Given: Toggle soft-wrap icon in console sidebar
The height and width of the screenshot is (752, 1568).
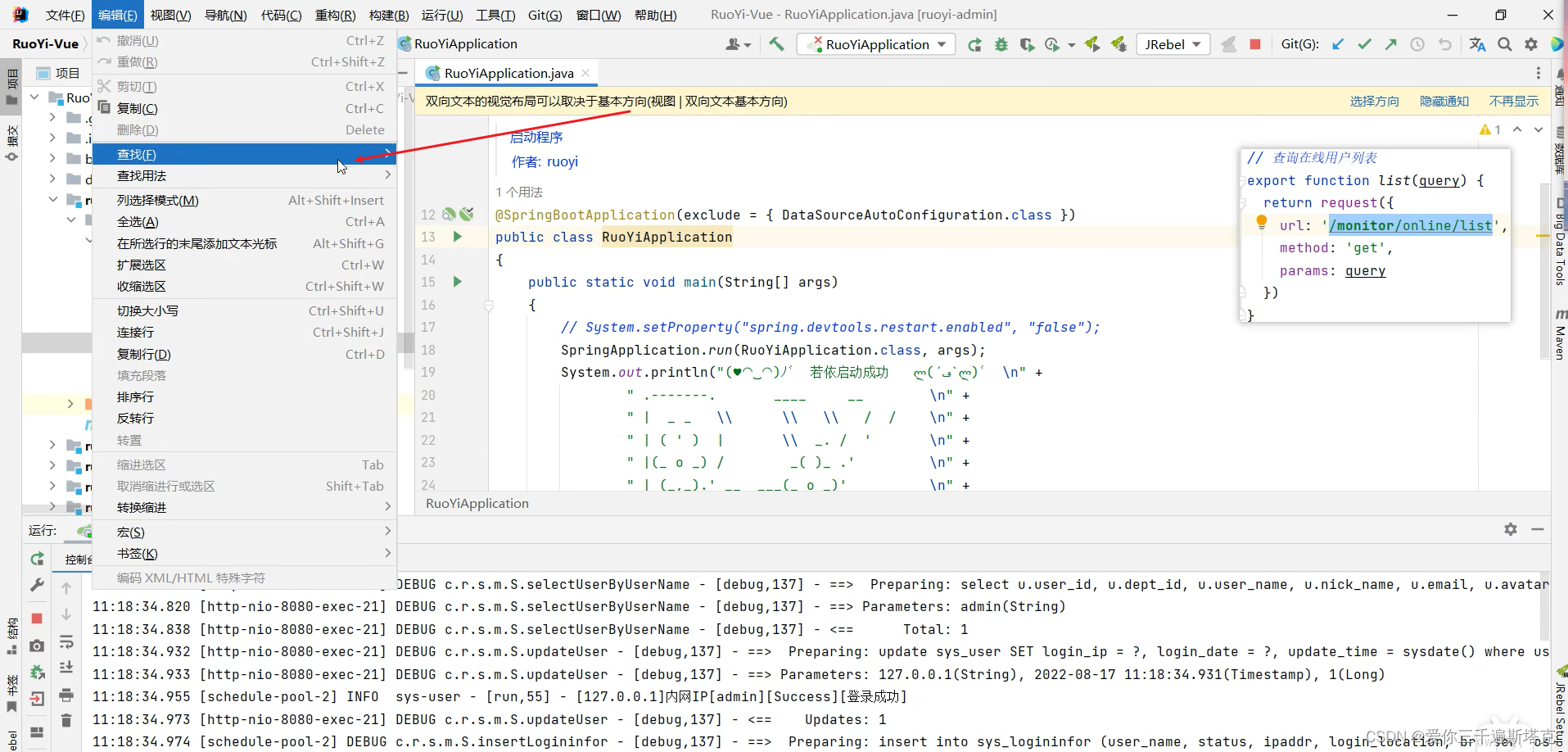Looking at the screenshot, I should 66,641.
